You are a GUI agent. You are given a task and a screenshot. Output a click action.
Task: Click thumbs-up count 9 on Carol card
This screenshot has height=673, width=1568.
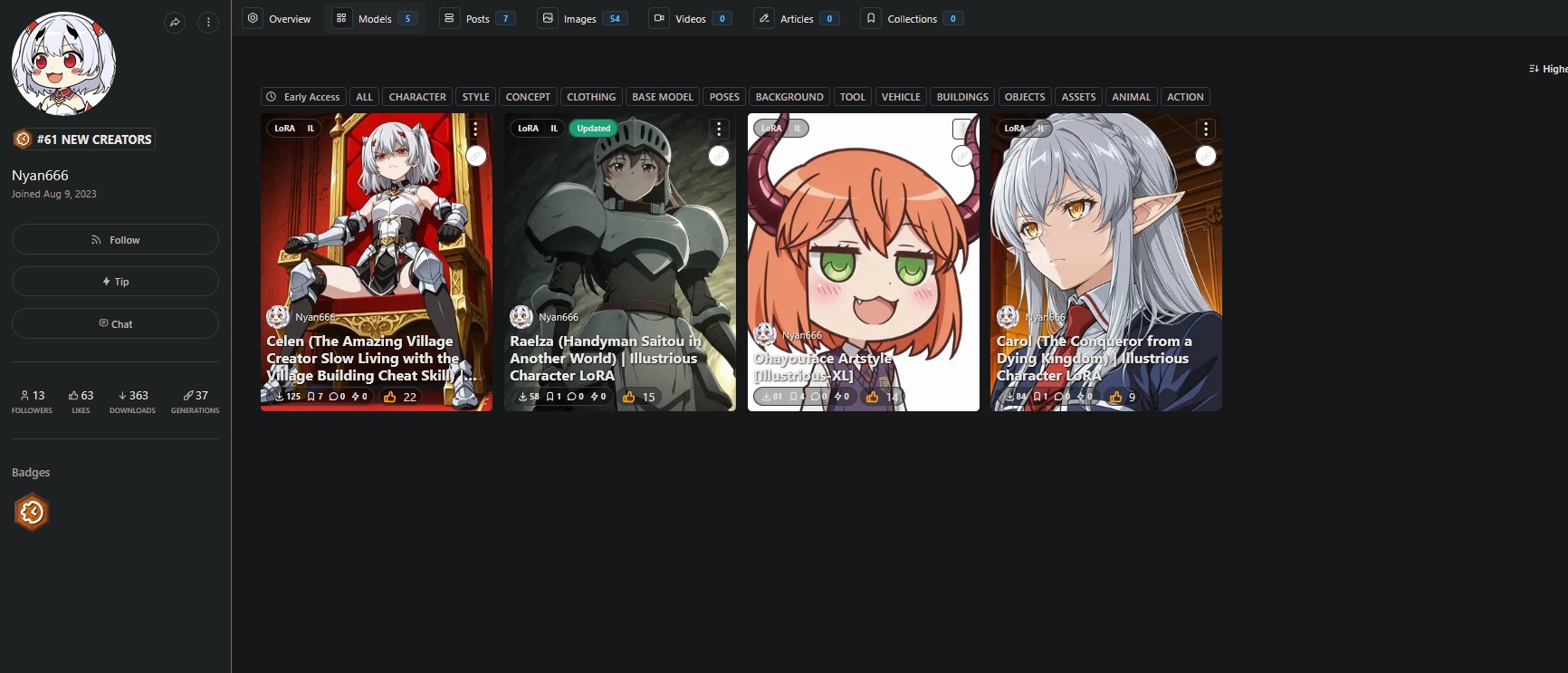[x=1123, y=397]
